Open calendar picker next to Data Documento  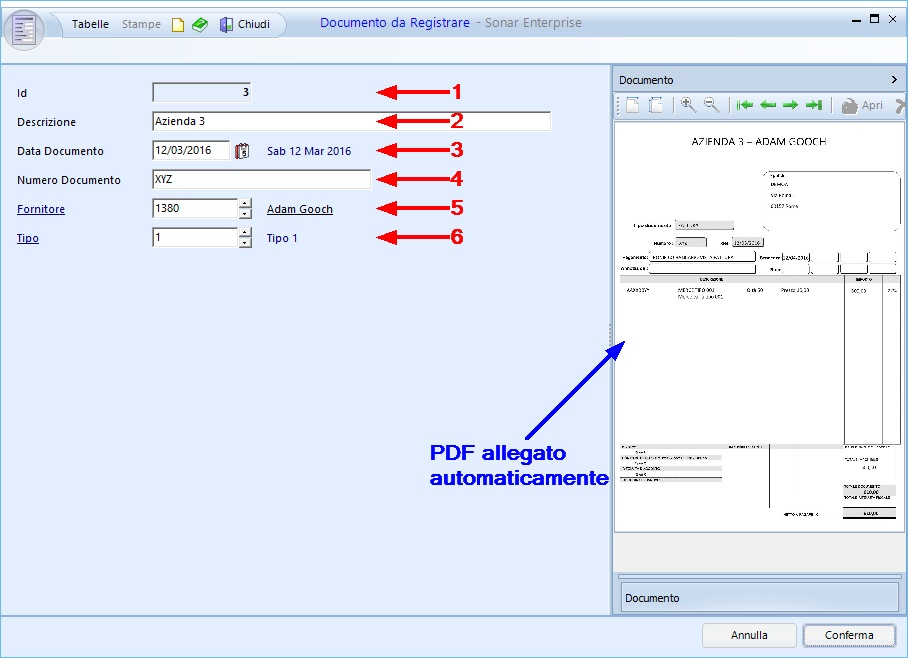pos(242,151)
